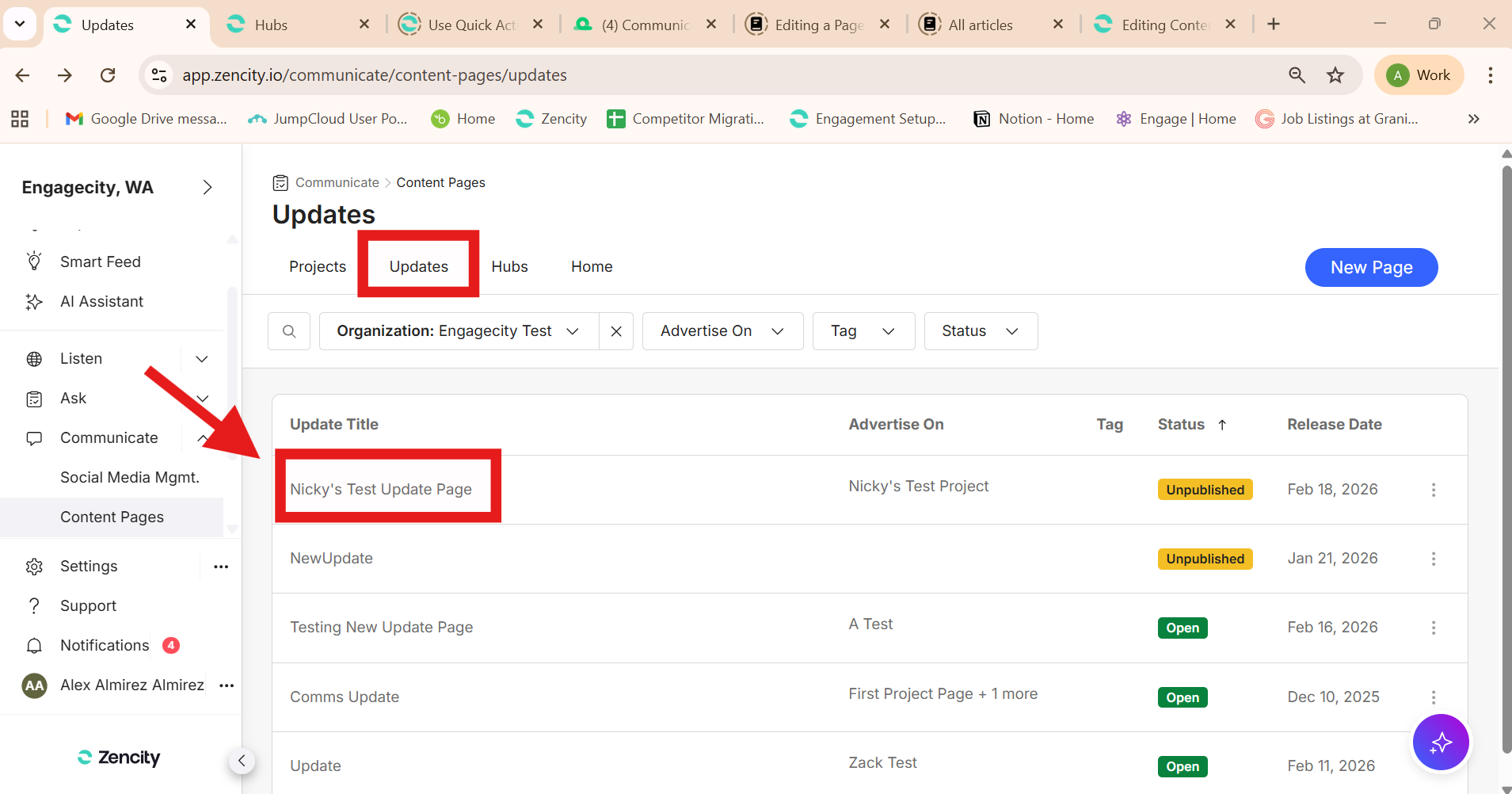Open row options for Testing New Update Page
Viewport: 1512px width, 794px height.
(1433, 628)
